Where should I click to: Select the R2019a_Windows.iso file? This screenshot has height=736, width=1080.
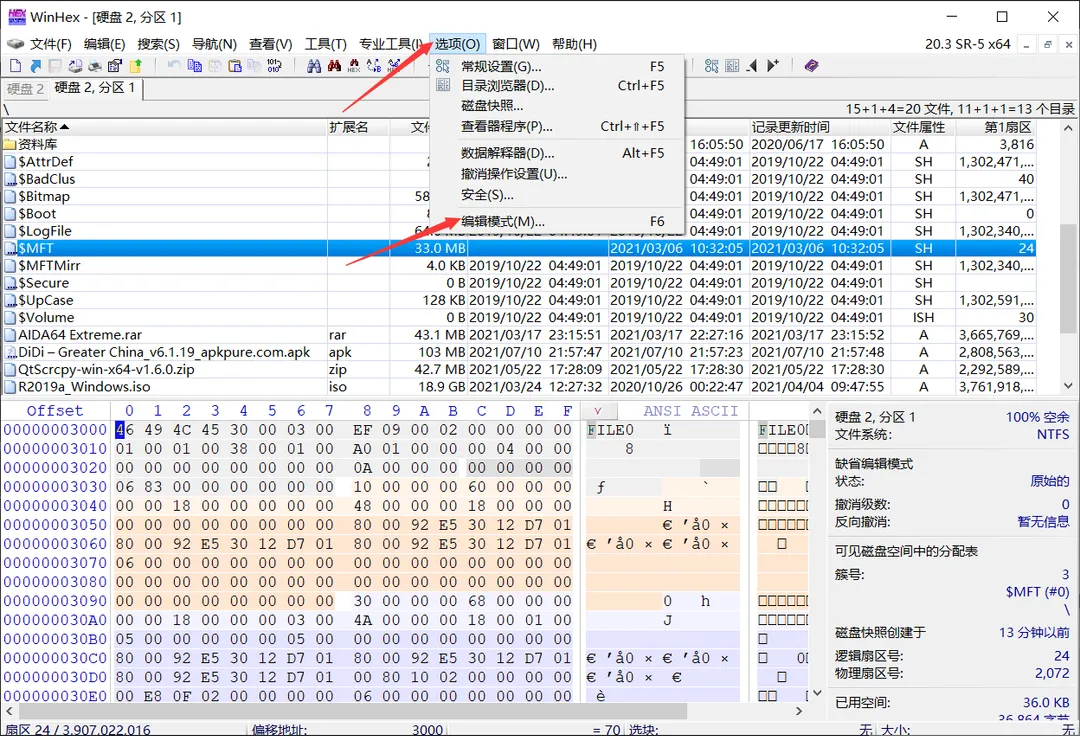(519, 387)
